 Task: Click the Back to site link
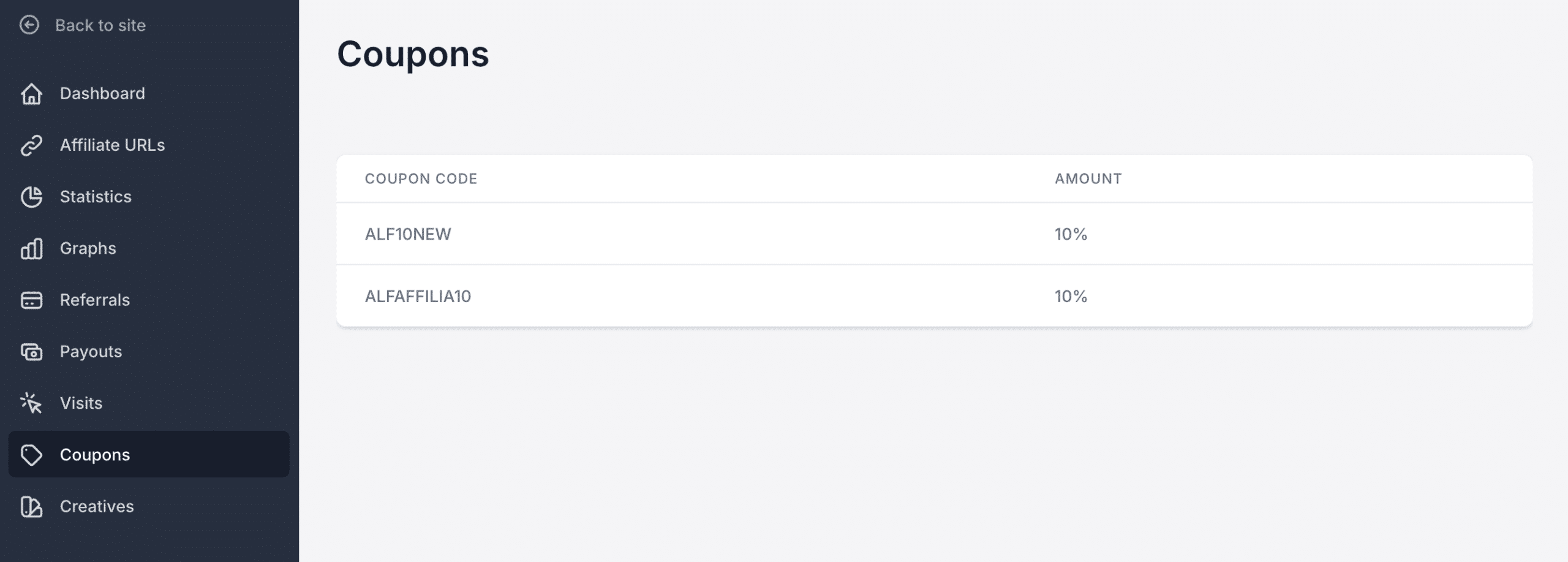pos(100,25)
